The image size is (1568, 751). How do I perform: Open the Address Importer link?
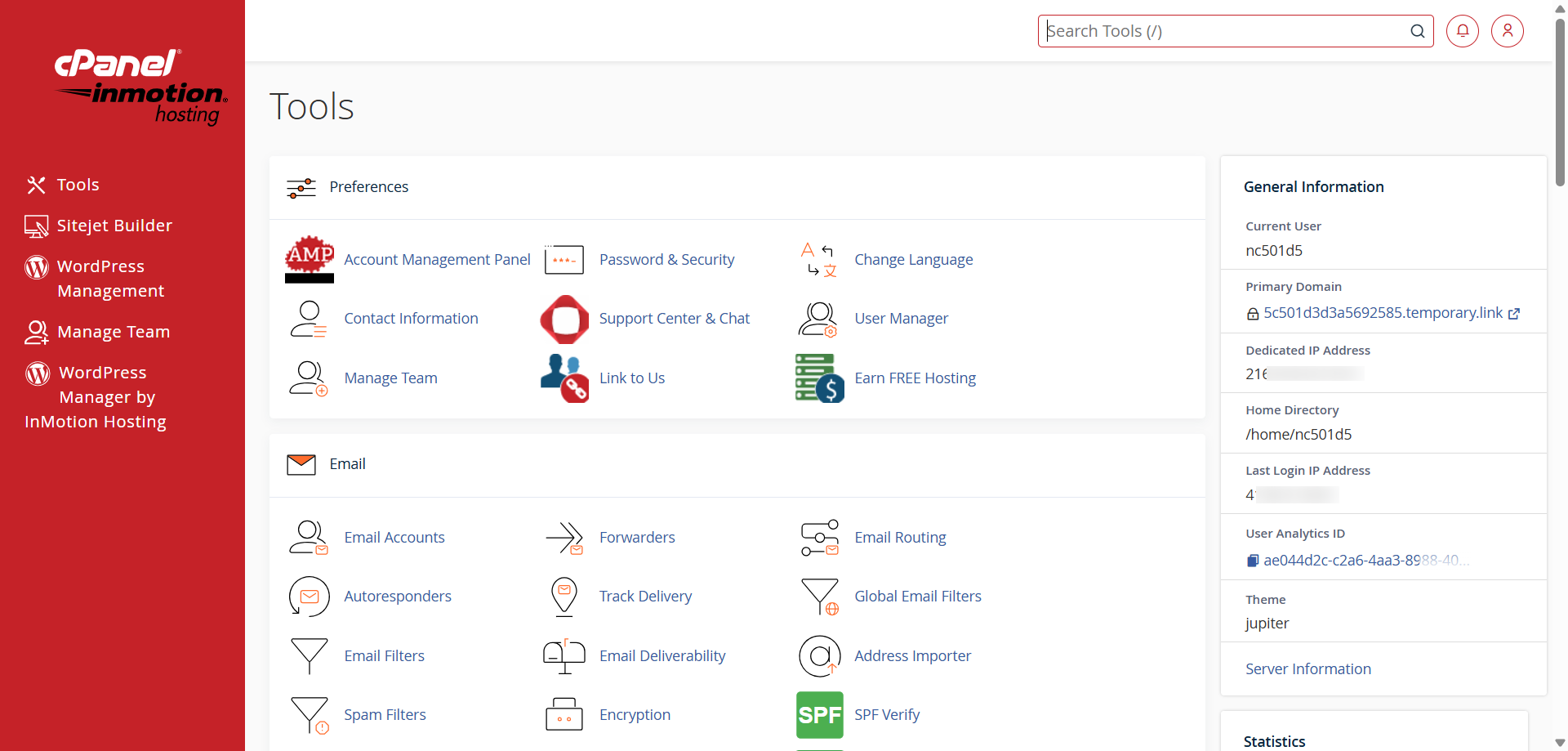912,656
